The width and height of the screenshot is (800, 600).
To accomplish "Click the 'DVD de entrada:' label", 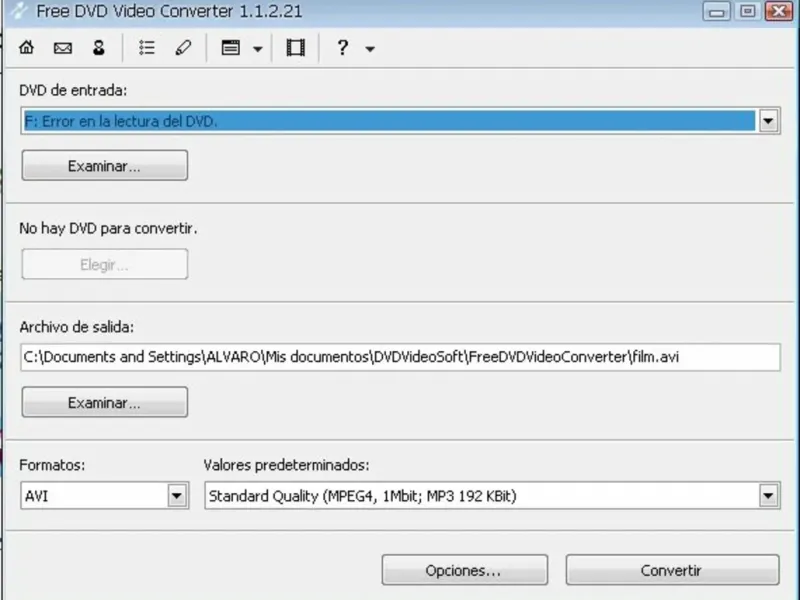I will tap(73, 90).
